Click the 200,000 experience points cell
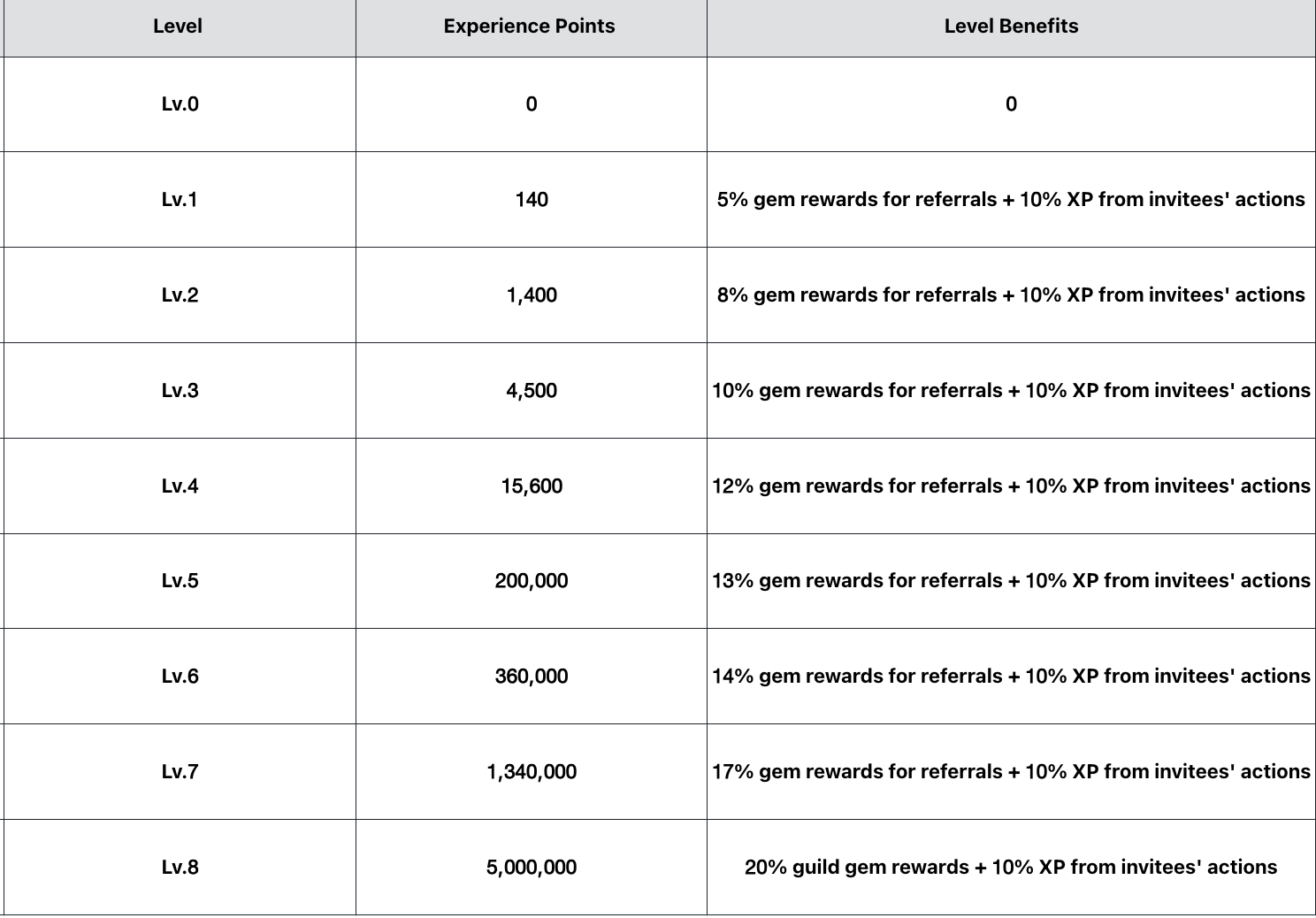This screenshot has height=918, width=1316. coord(532,581)
